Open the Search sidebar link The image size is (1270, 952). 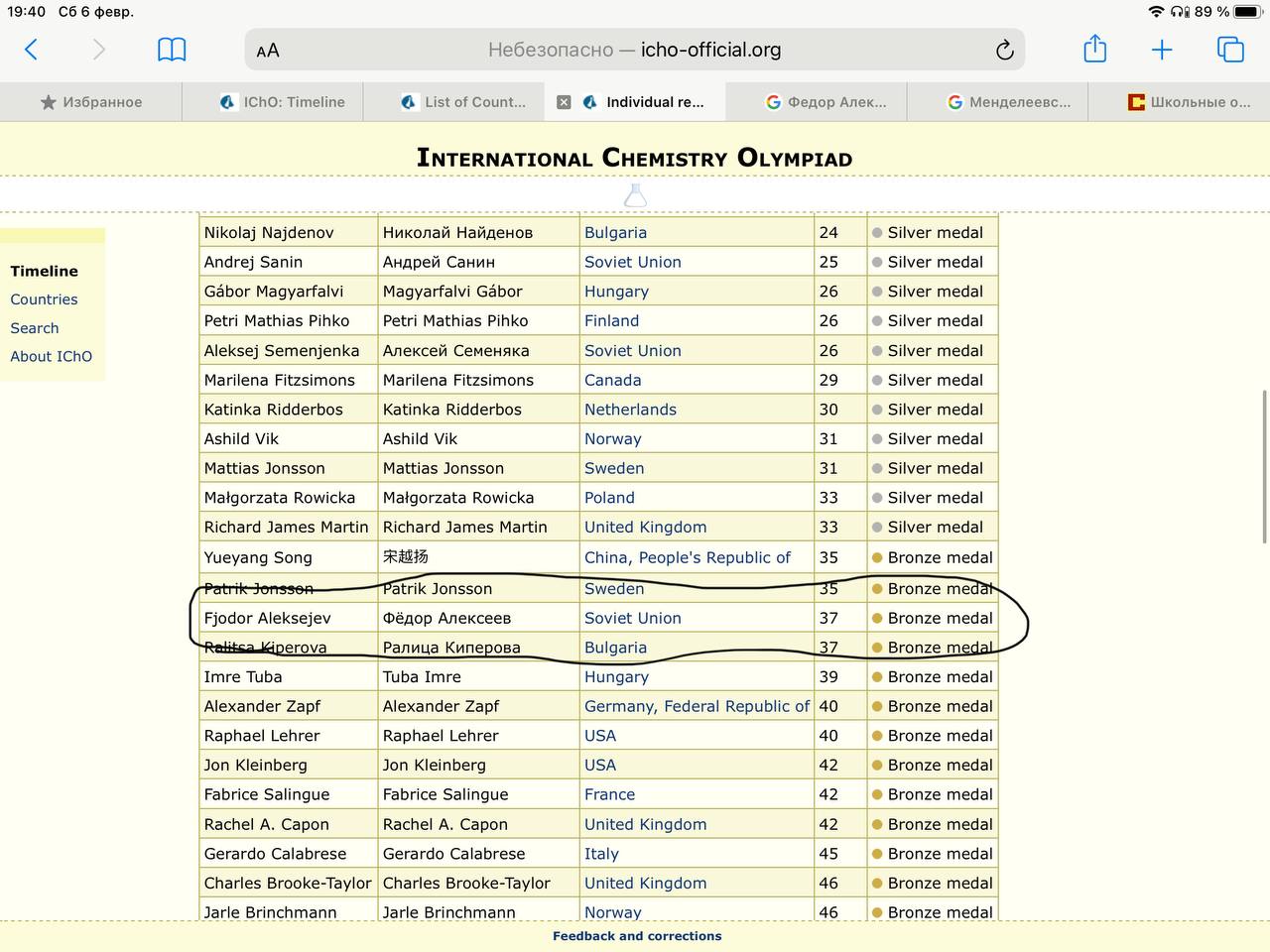click(35, 328)
